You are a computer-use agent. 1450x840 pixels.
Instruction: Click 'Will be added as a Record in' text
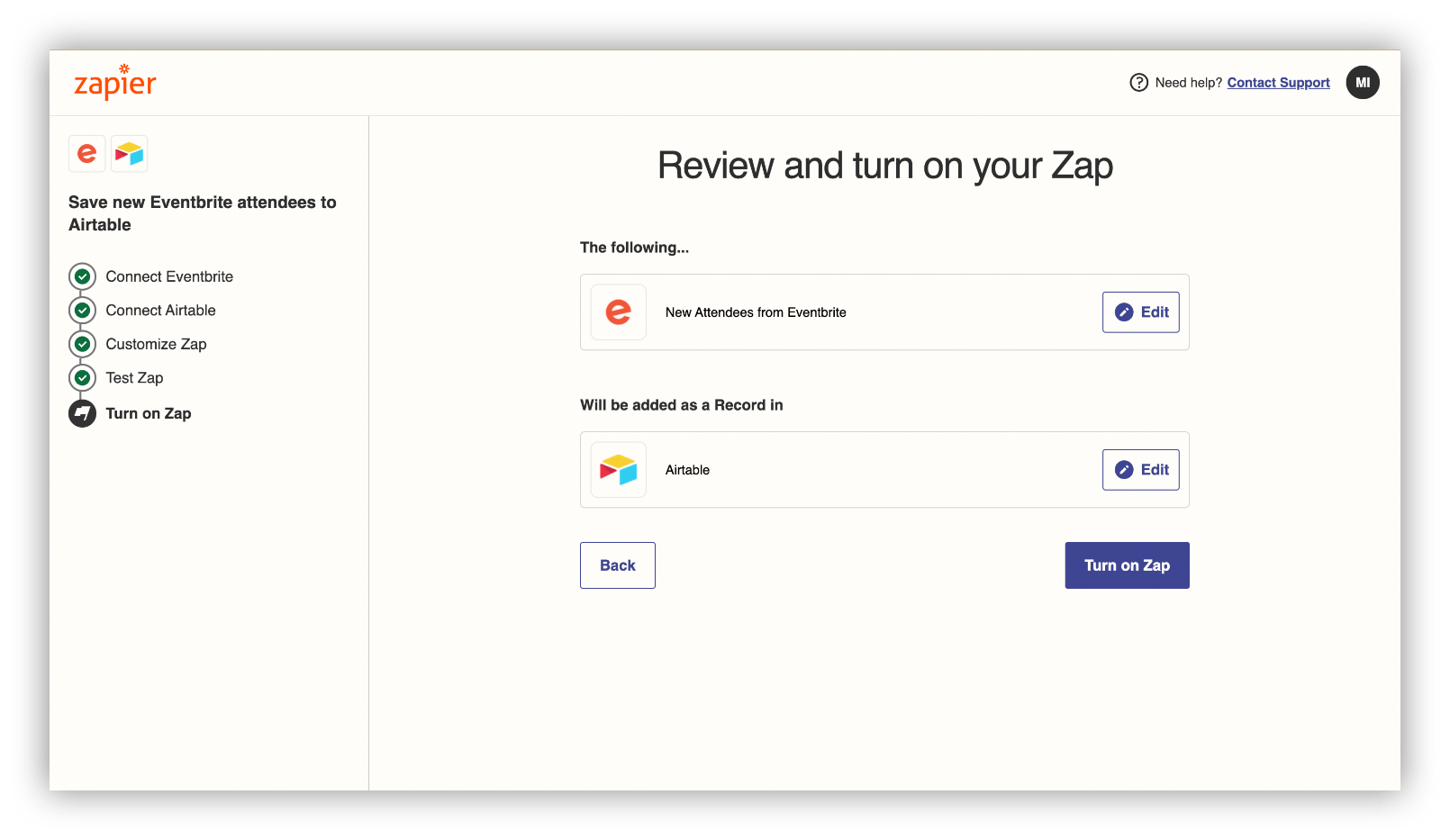point(682,405)
